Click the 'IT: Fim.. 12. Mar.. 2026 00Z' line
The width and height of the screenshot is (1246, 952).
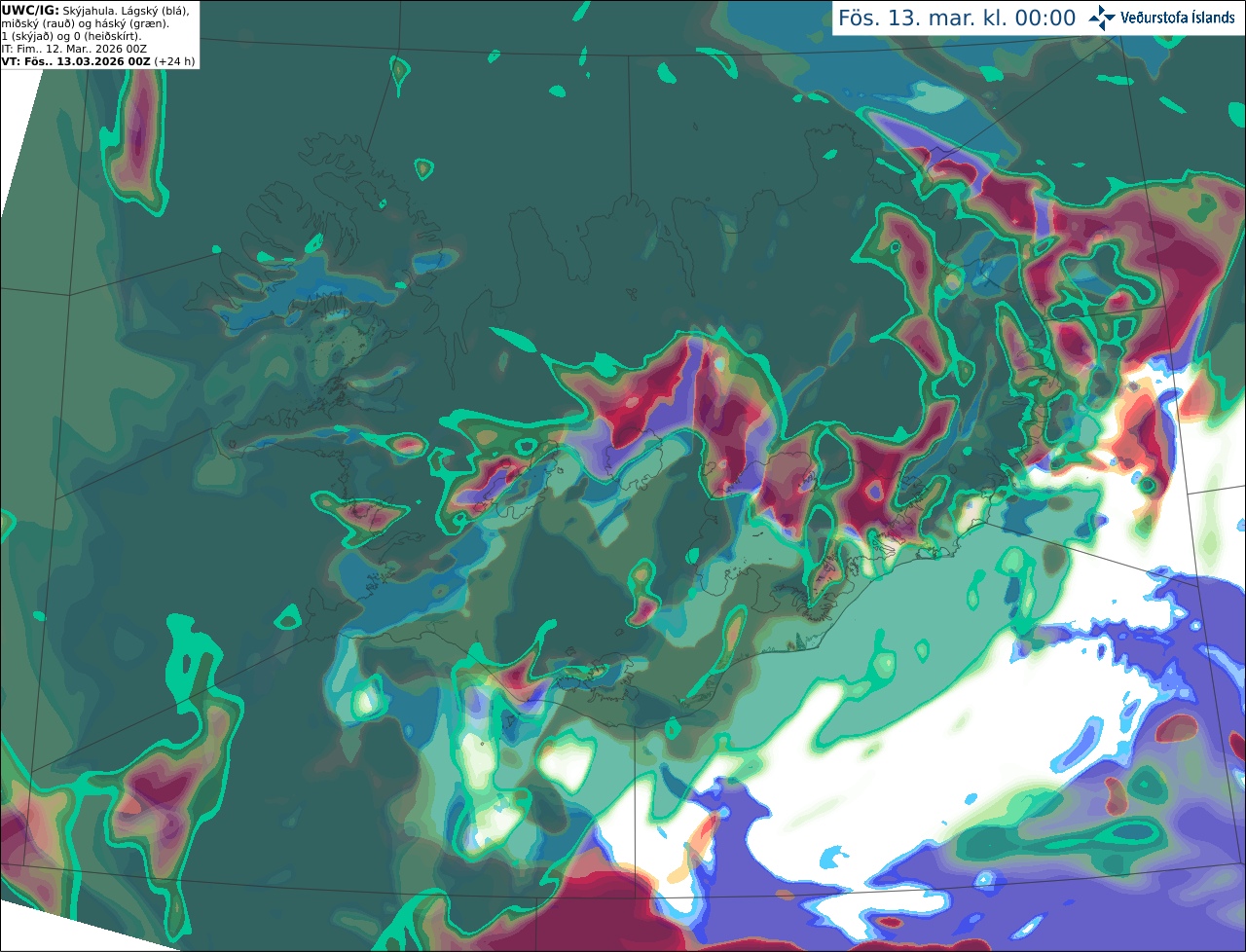pyautogui.click(x=74, y=49)
